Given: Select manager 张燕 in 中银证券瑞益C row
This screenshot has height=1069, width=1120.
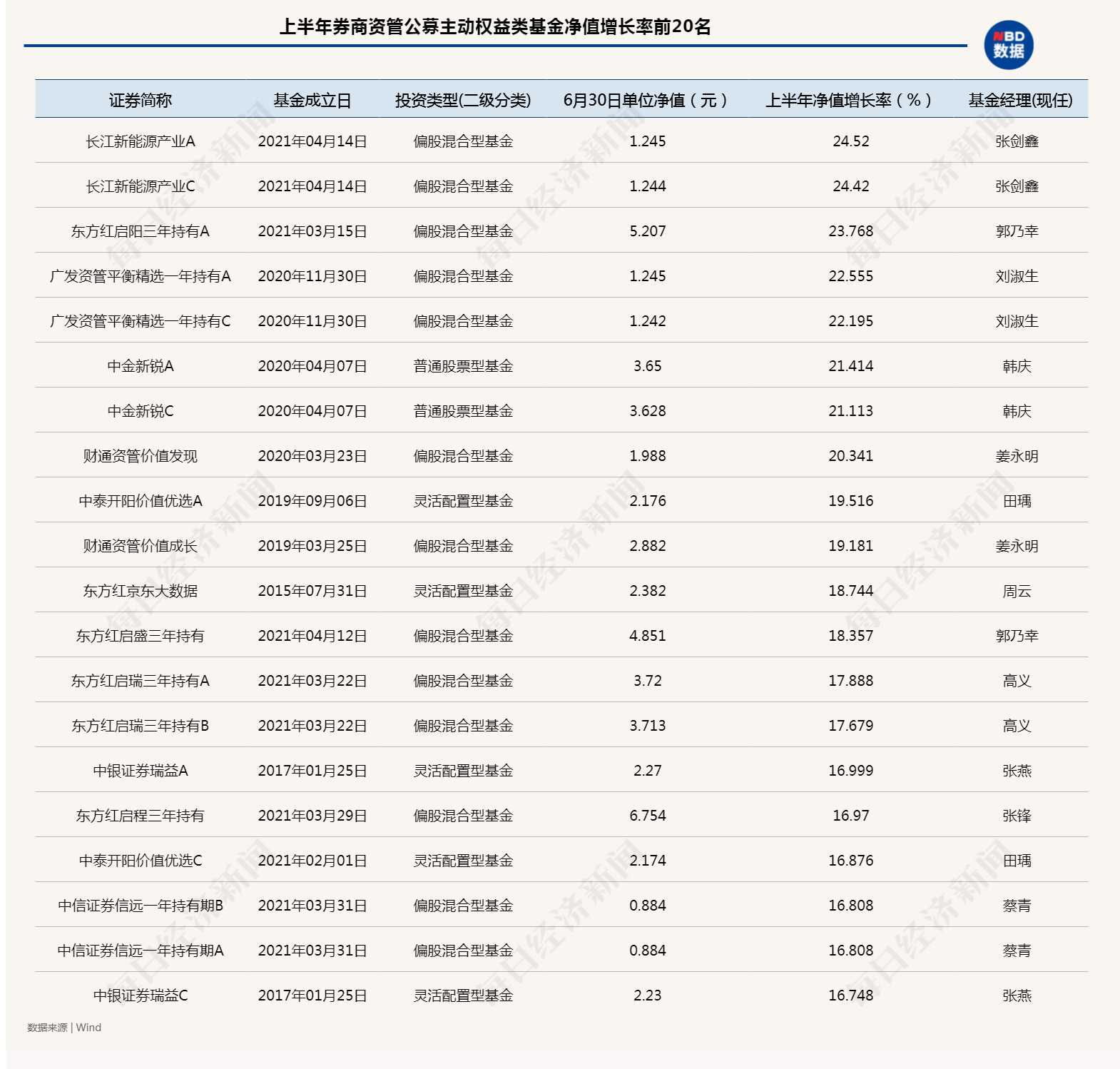Looking at the screenshot, I should [x=1017, y=995].
